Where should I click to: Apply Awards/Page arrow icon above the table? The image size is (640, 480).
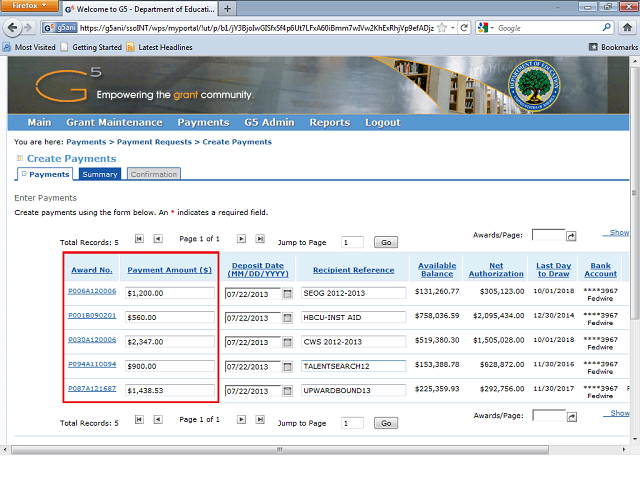(572, 236)
